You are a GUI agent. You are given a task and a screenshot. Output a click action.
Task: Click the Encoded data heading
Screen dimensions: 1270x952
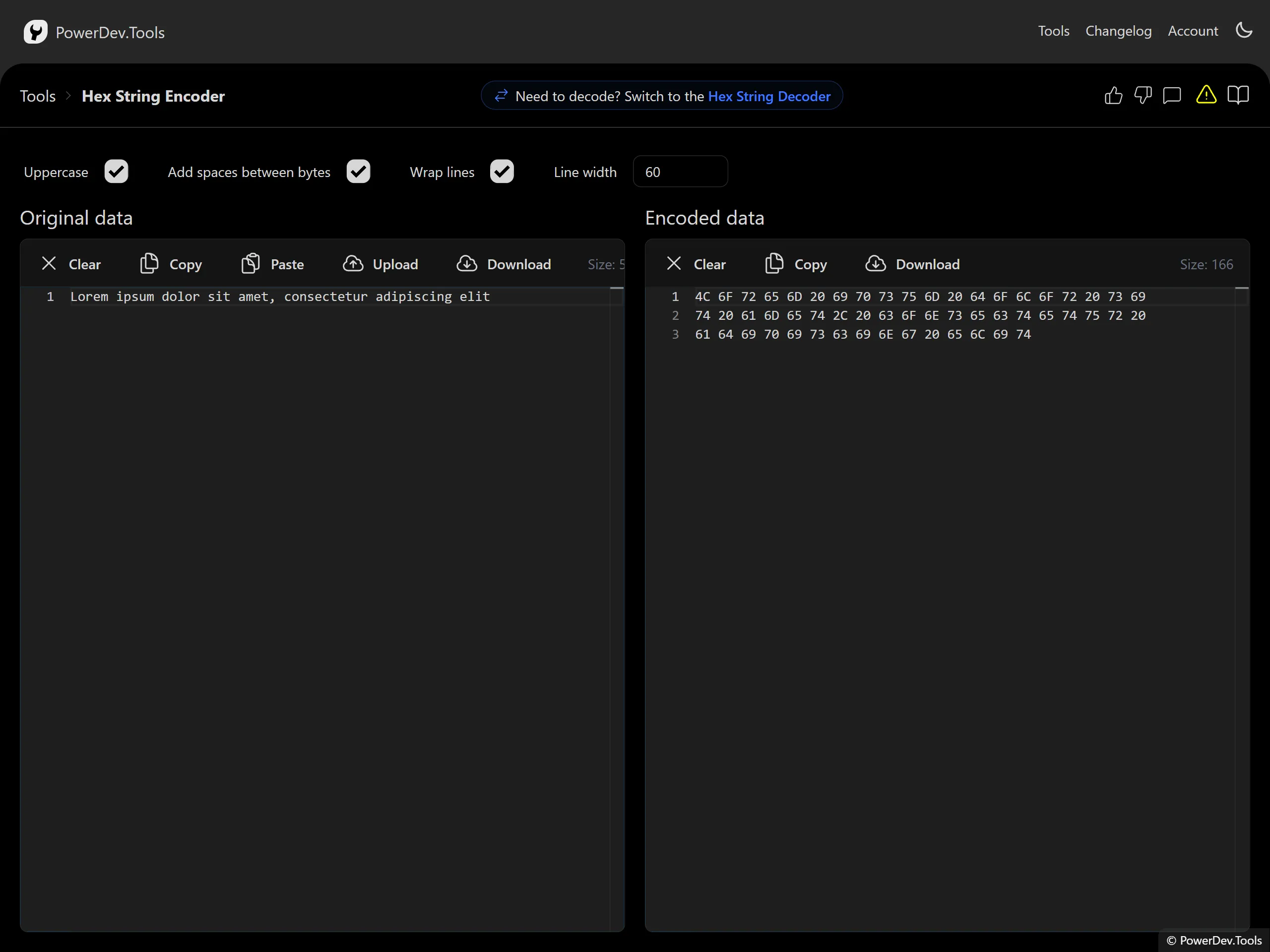[704, 218]
